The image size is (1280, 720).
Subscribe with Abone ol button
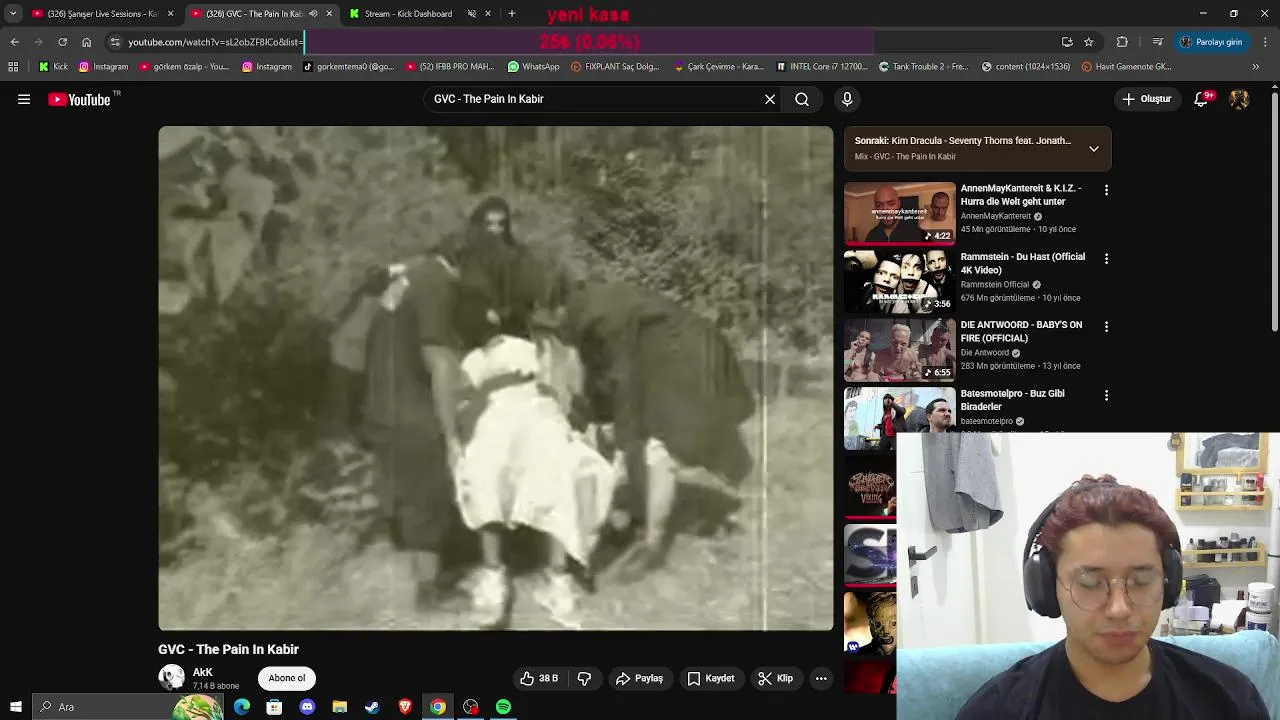287,678
